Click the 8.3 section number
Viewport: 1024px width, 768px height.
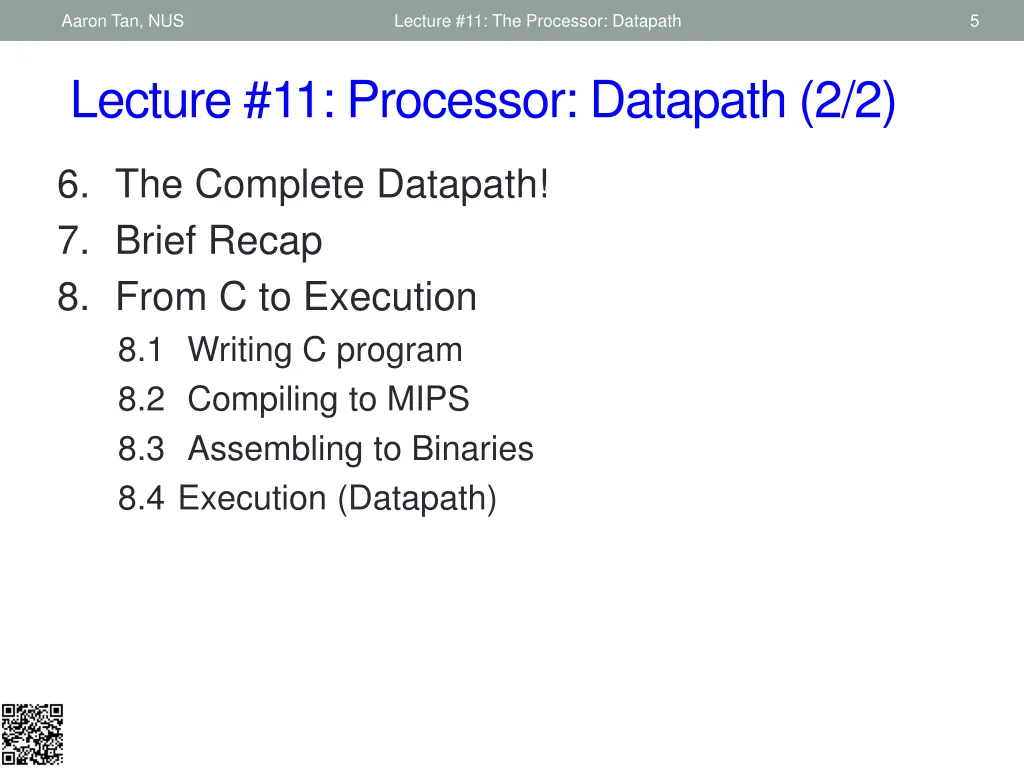[140, 449]
